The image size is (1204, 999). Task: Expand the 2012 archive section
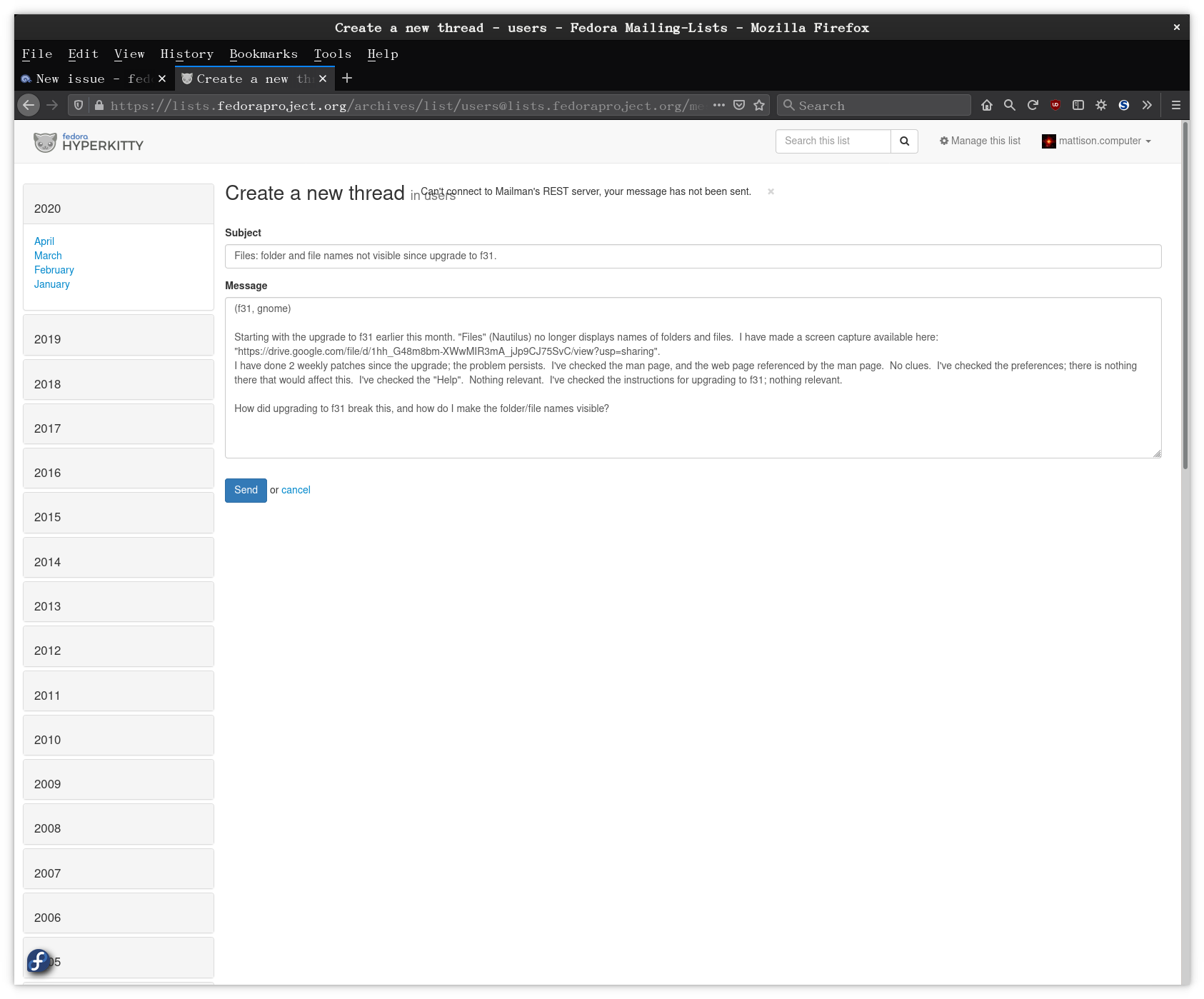[119, 646]
